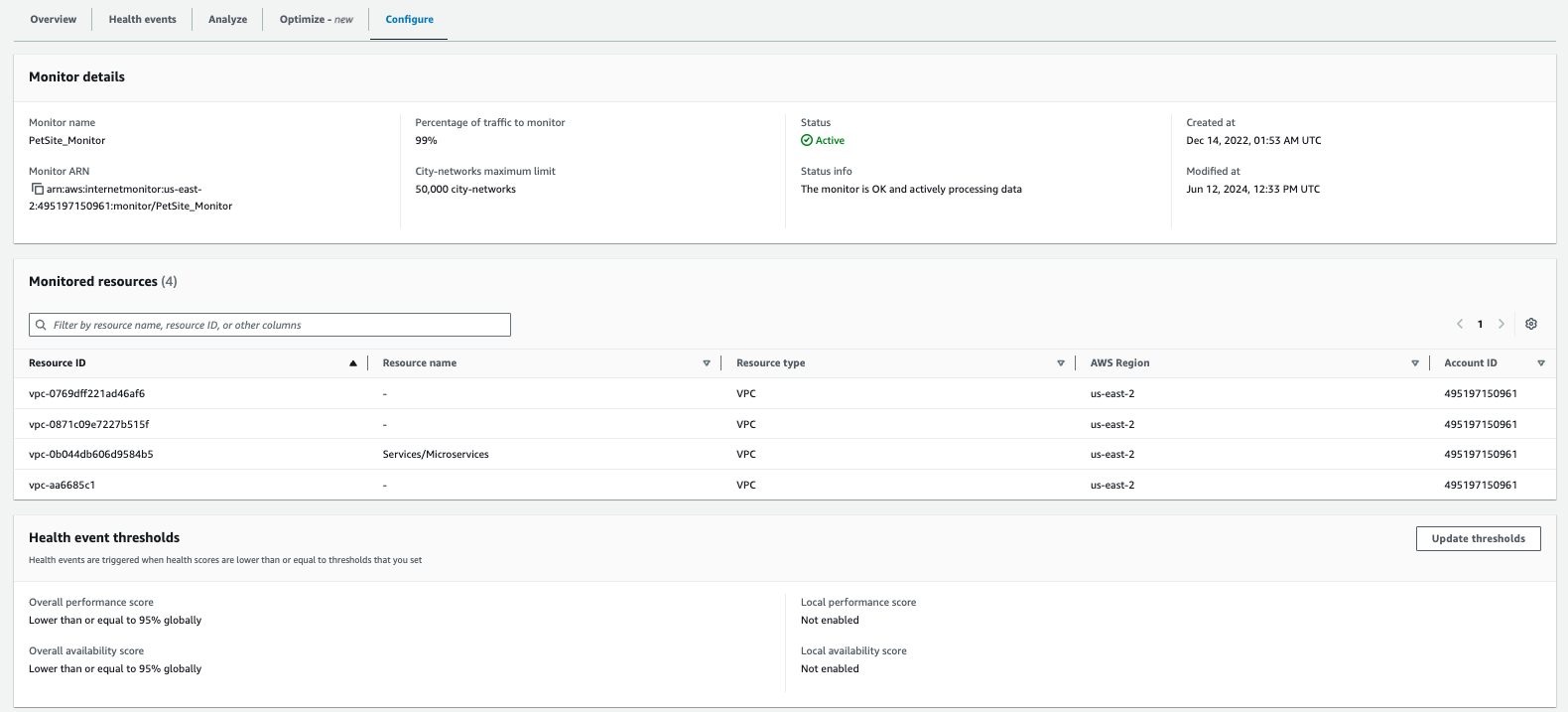The height and width of the screenshot is (712, 1568).
Task: Go to next page arrow
Action: [1502, 324]
